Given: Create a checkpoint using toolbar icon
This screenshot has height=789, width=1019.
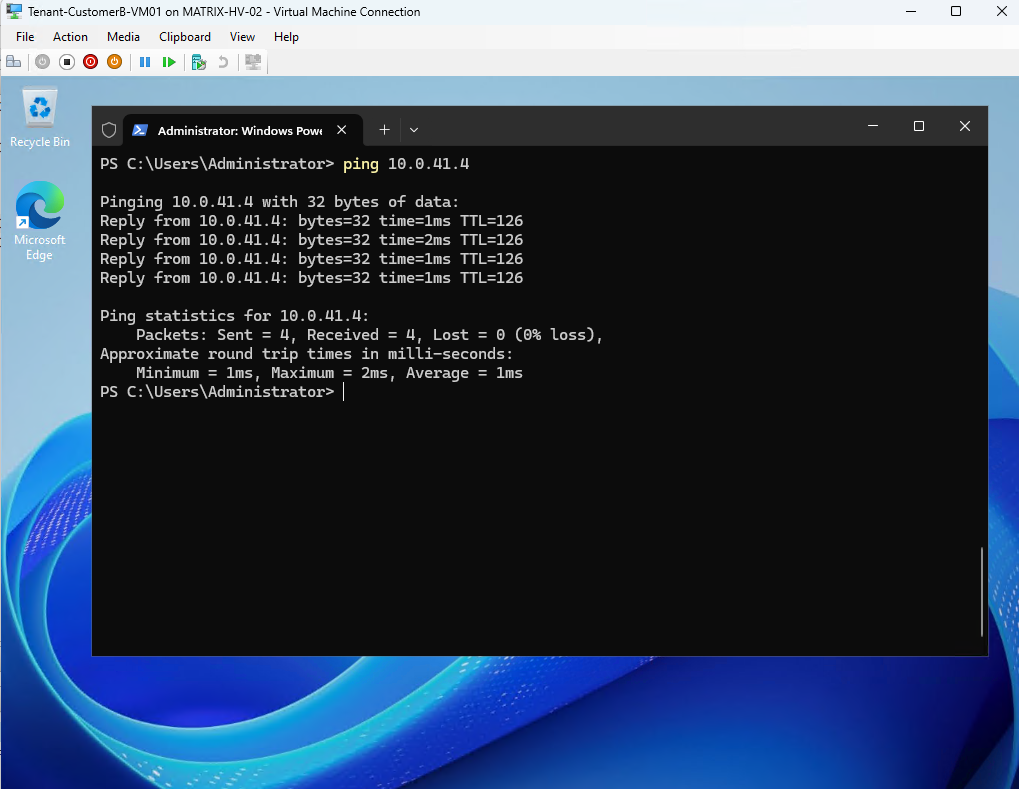Looking at the screenshot, I should [199, 62].
